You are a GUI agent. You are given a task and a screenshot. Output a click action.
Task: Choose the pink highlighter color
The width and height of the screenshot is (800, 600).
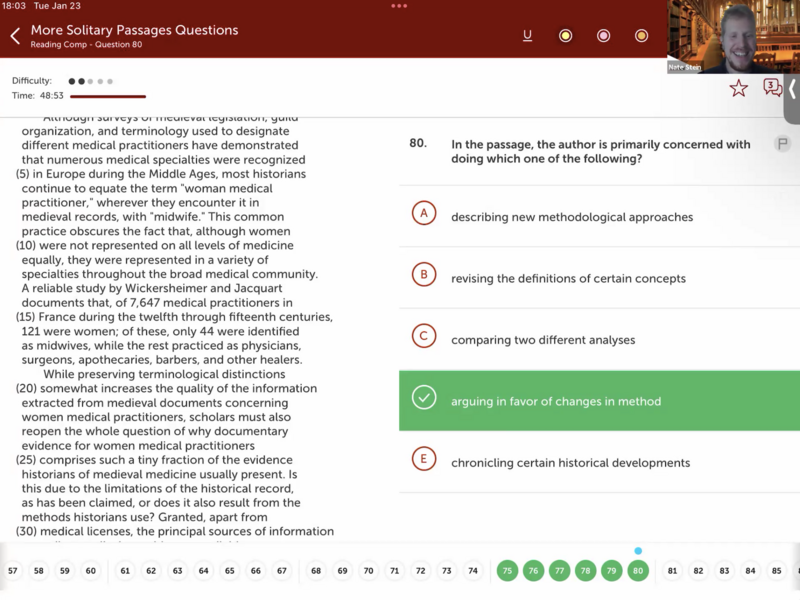tap(603, 36)
